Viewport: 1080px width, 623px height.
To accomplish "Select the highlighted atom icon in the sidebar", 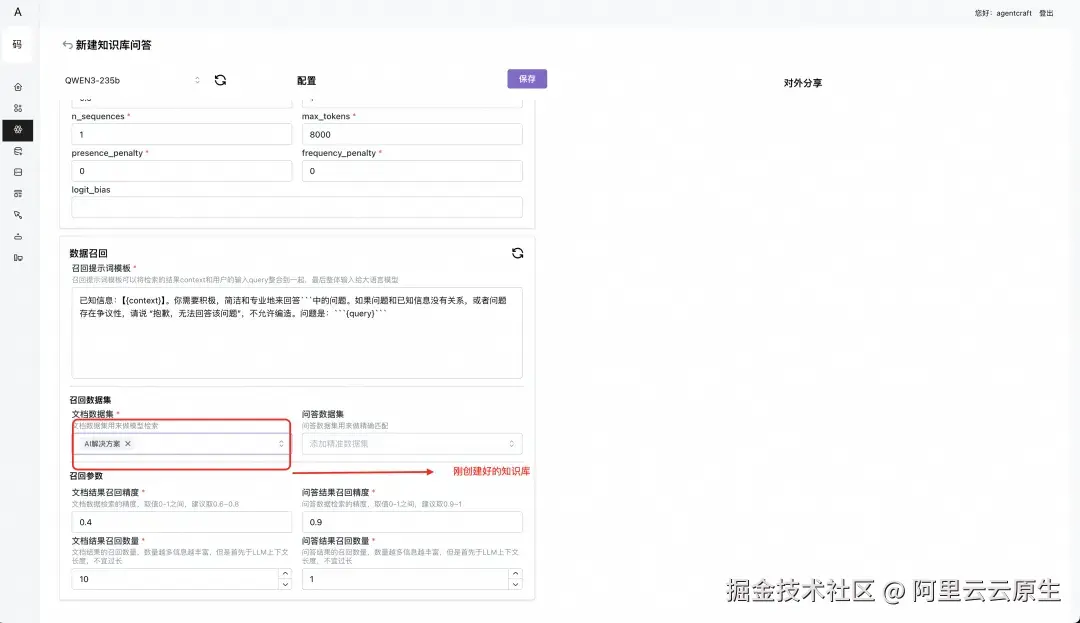I will point(18,130).
